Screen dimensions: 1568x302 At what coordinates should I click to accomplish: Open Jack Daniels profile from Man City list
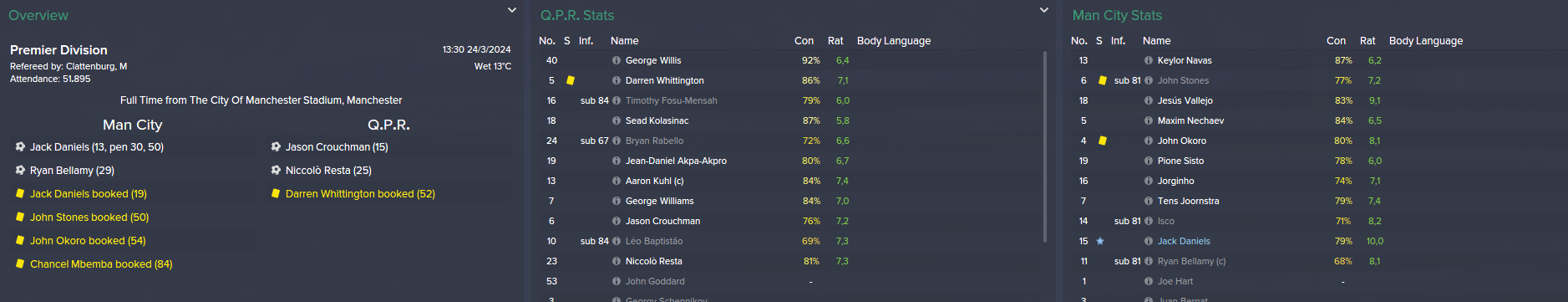tap(1184, 241)
